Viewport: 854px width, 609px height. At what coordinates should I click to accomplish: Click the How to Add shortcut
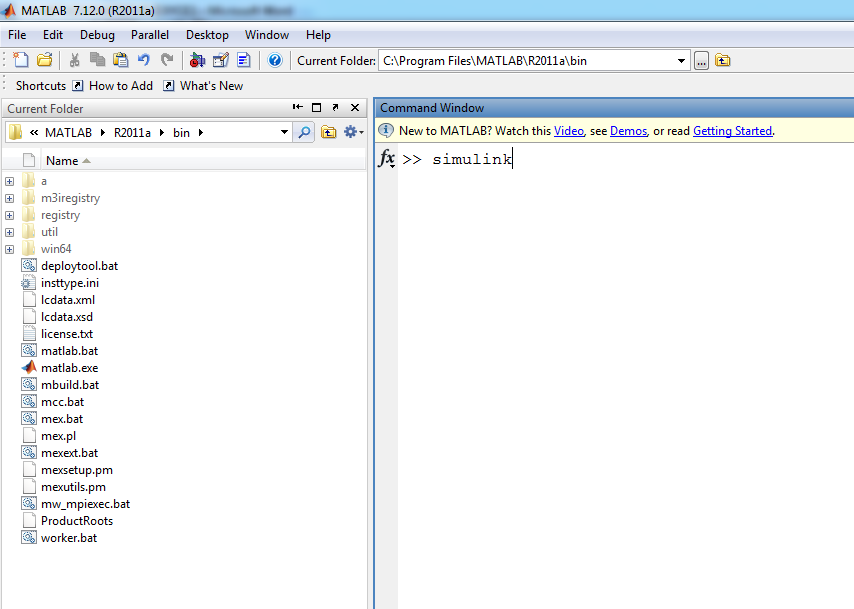[x=113, y=86]
